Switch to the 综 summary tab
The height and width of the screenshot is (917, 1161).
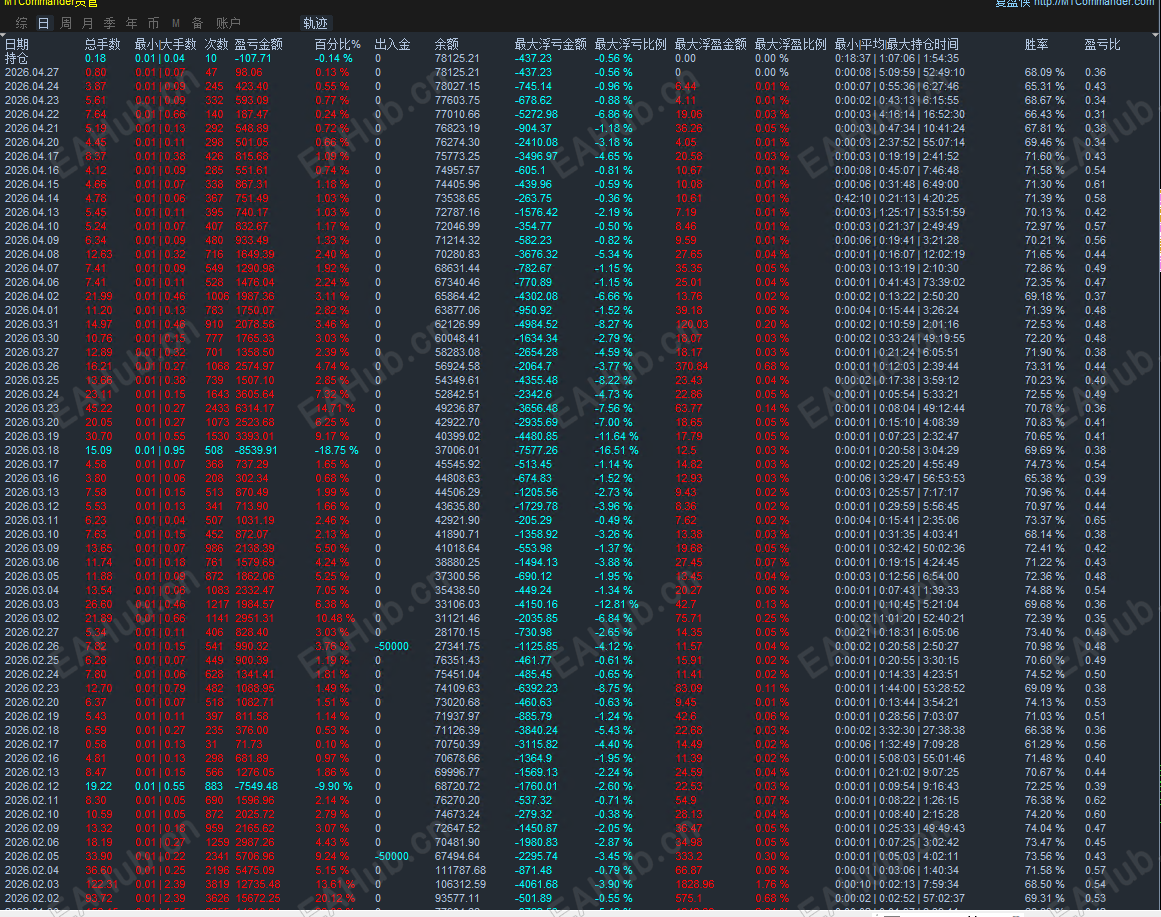coord(21,24)
